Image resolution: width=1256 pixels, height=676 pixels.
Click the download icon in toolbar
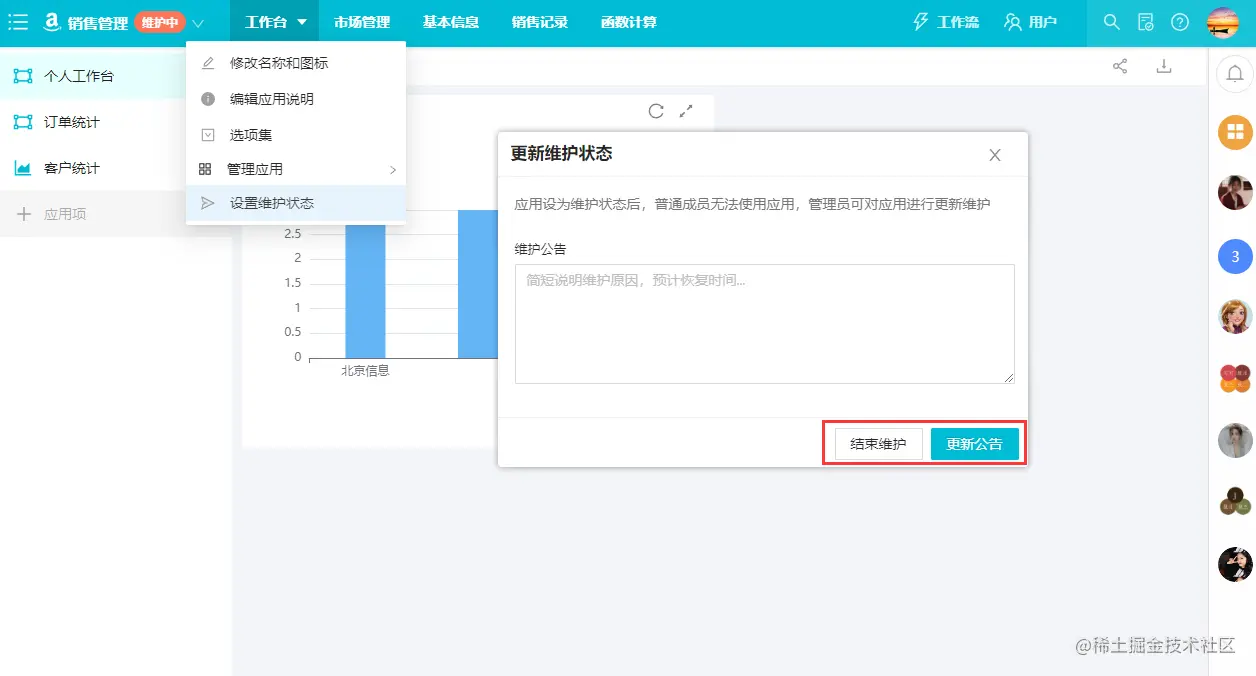click(1164, 66)
